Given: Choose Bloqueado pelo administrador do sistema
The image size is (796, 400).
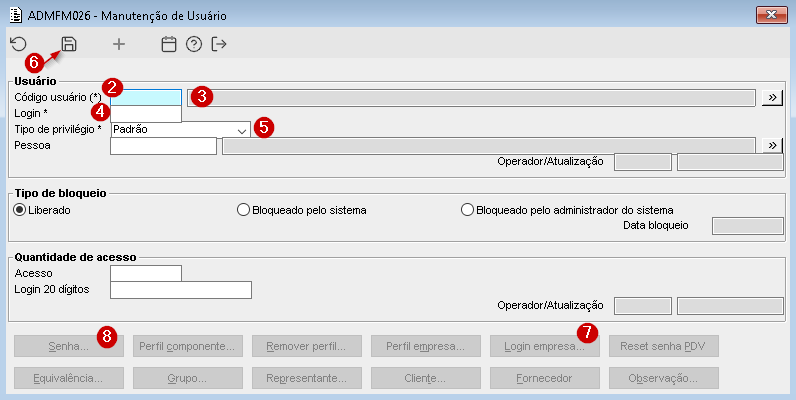Looking at the screenshot, I should [x=467, y=210].
